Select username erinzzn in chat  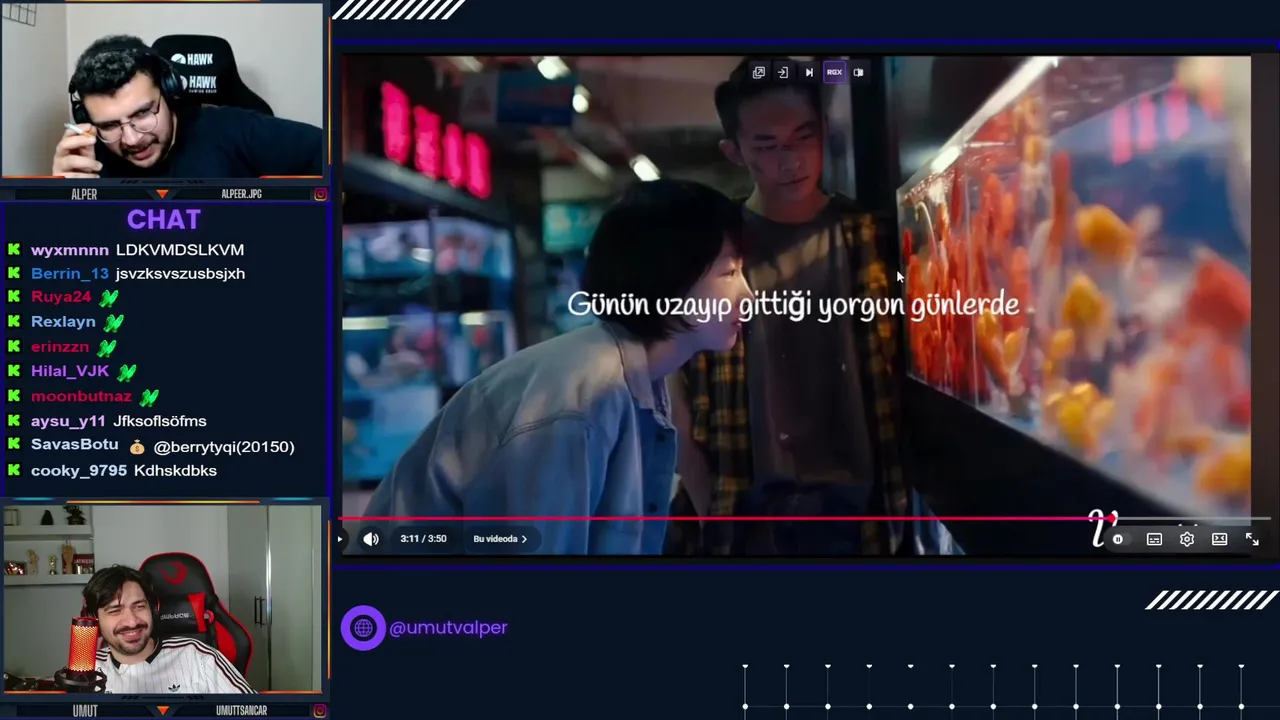(x=60, y=347)
